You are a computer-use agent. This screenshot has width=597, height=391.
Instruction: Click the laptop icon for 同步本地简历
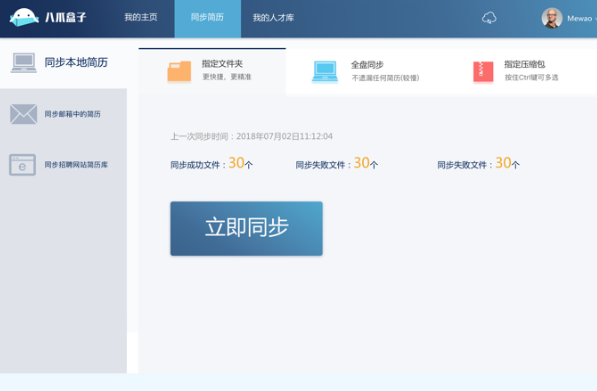pos(24,62)
